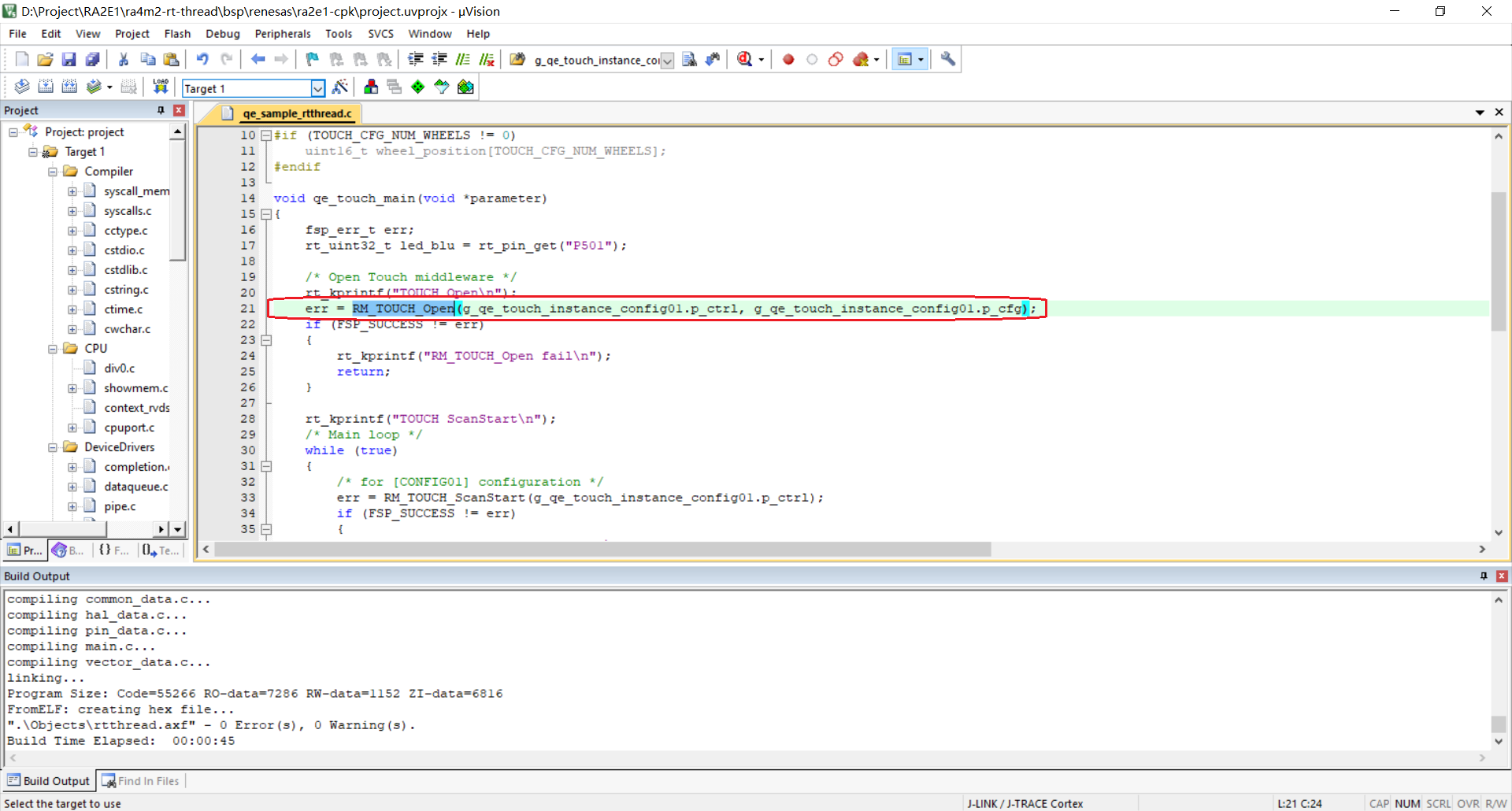Image resolution: width=1512 pixels, height=811 pixels.
Task: Open the Target 1 dropdown
Action: (x=317, y=88)
